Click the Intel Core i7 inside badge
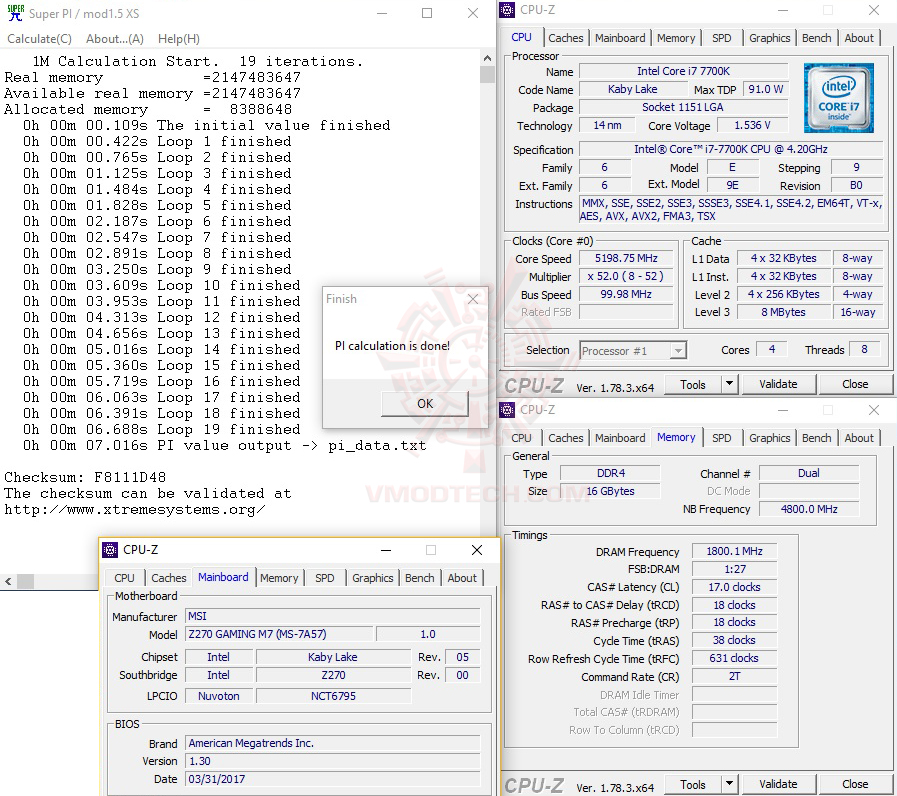The width and height of the screenshot is (897, 796). tap(838, 98)
